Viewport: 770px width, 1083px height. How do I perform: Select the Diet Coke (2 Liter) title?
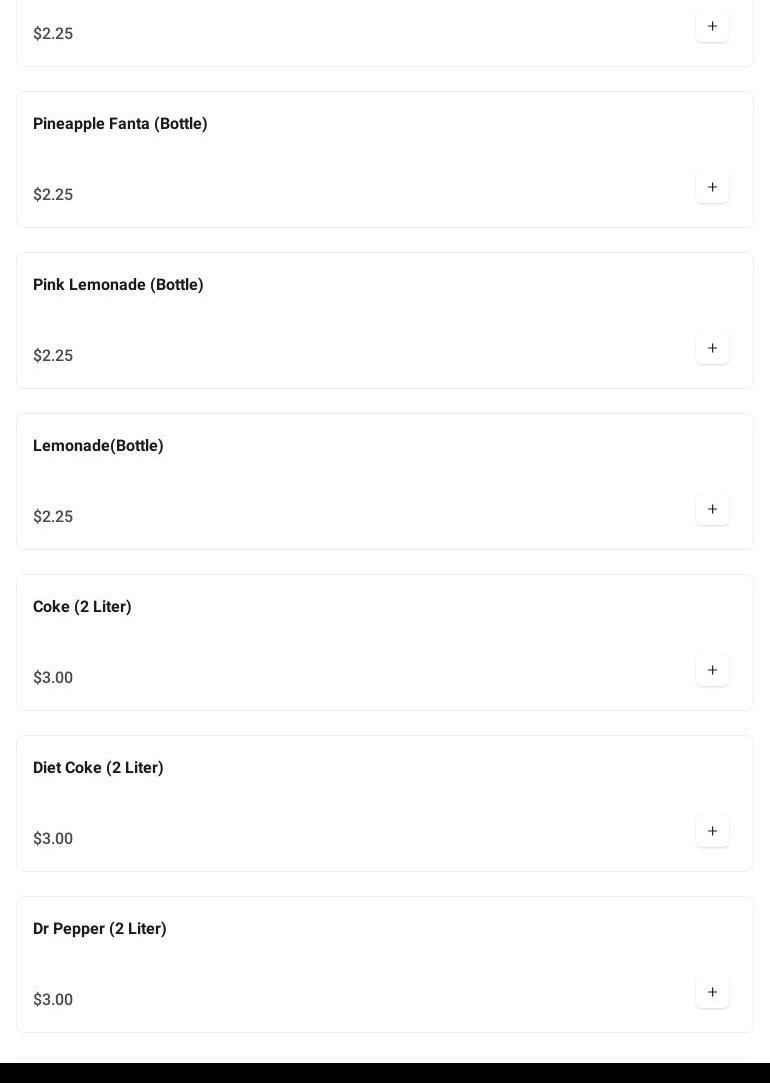pos(98,768)
